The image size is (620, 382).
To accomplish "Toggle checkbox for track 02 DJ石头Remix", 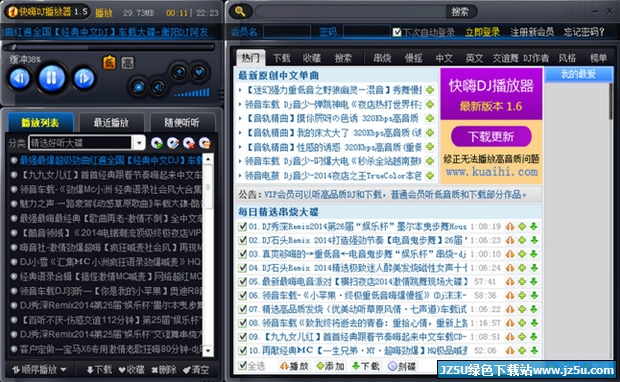I will [x=242, y=240].
